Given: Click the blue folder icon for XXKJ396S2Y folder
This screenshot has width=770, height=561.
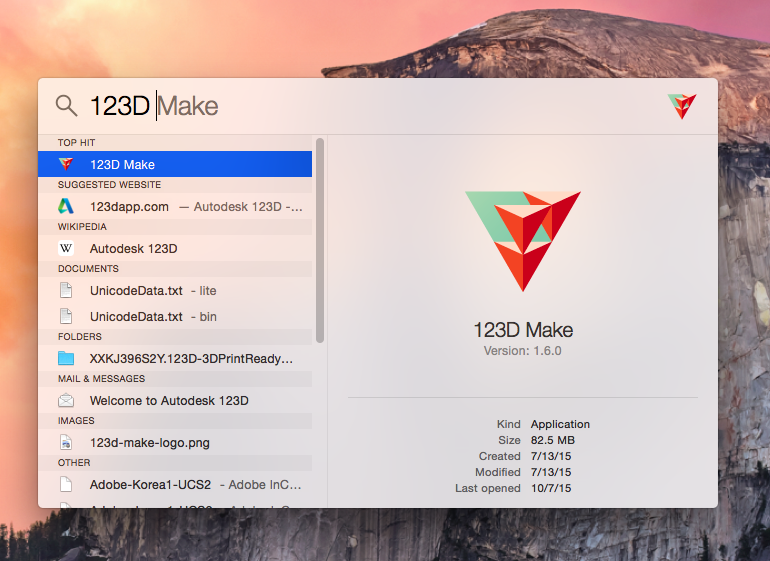Looking at the screenshot, I should pos(66,358).
